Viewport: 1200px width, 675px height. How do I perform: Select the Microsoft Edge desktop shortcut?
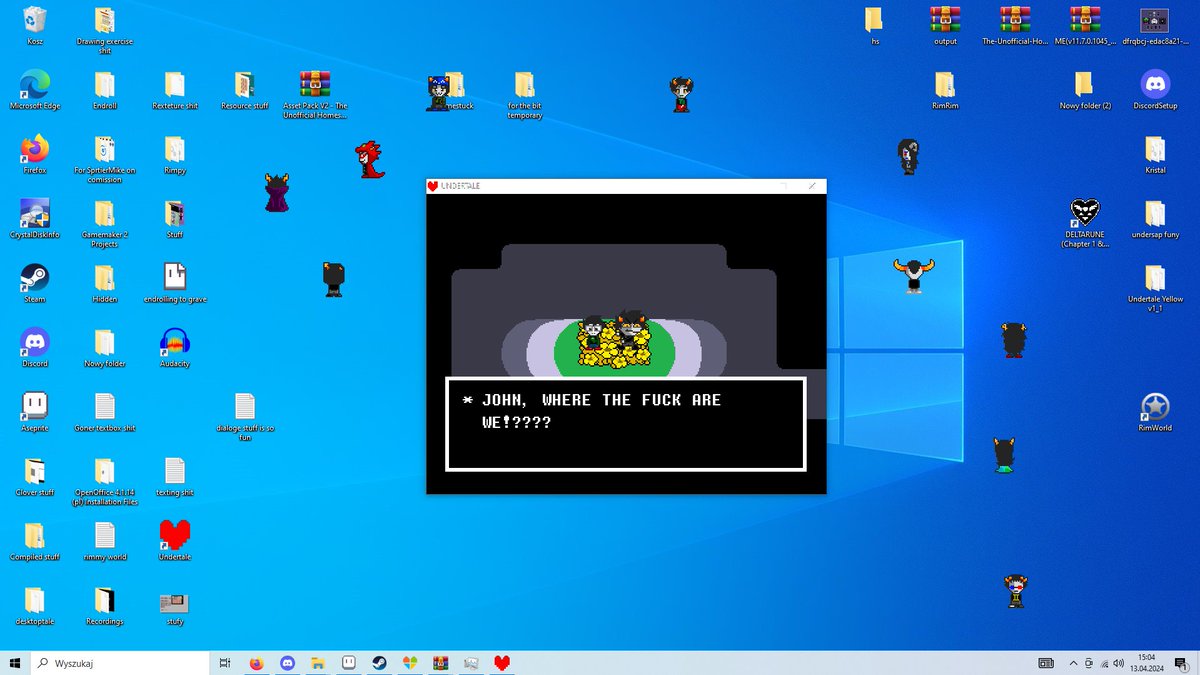(x=35, y=90)
